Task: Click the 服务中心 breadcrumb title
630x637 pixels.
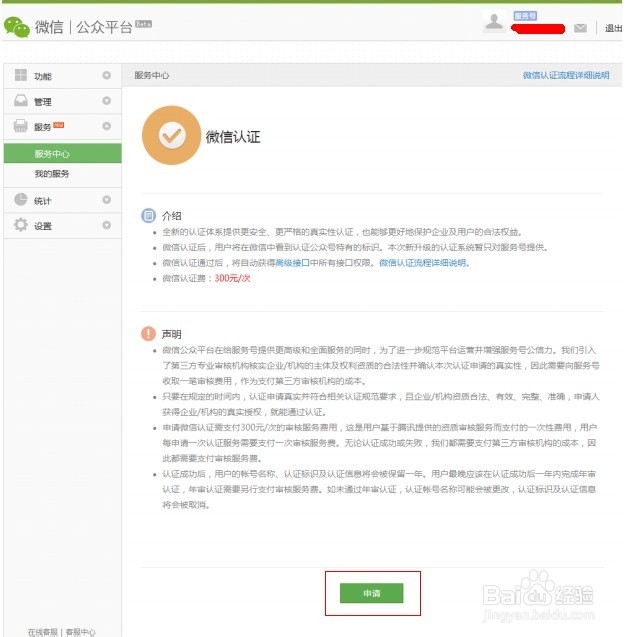Action: (152, 75)
